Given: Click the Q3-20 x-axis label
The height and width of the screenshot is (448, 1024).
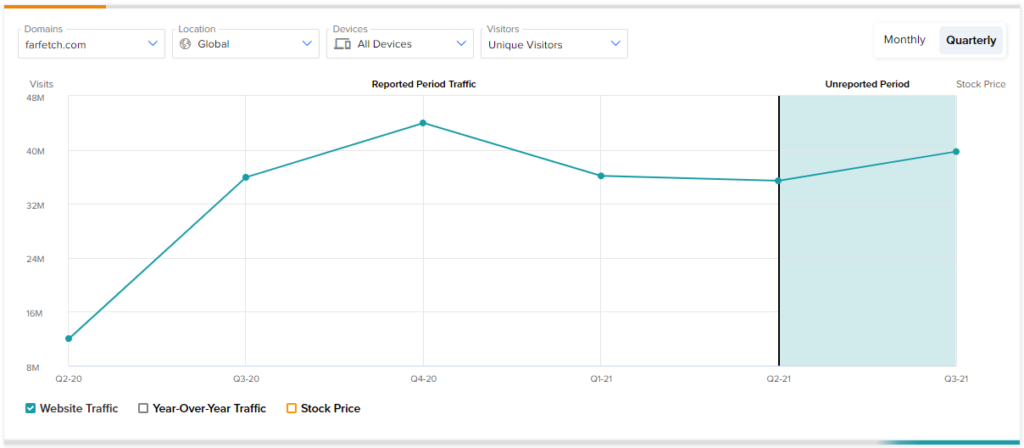Looking at the screenshot, I should (246, 379).
